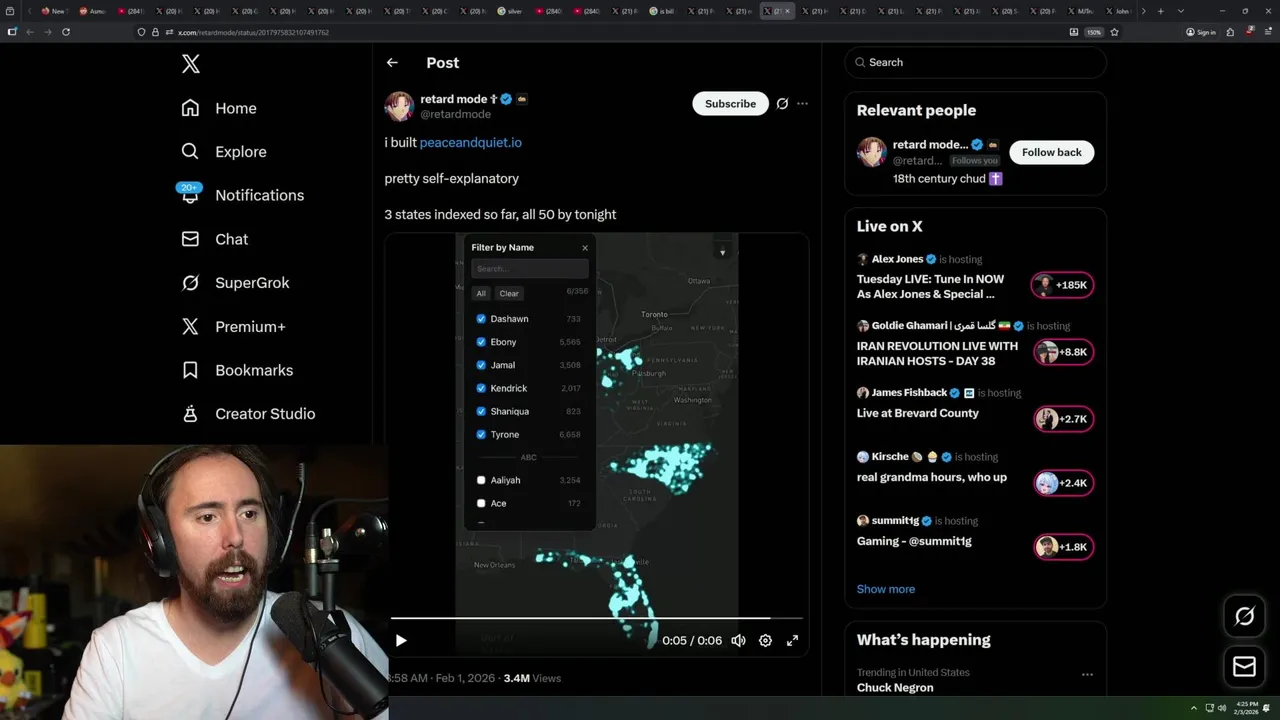This screenshot has height=720, width=1280.
Task: Click Sign in in the browser toolbar
Action: tap(1201, 32)
